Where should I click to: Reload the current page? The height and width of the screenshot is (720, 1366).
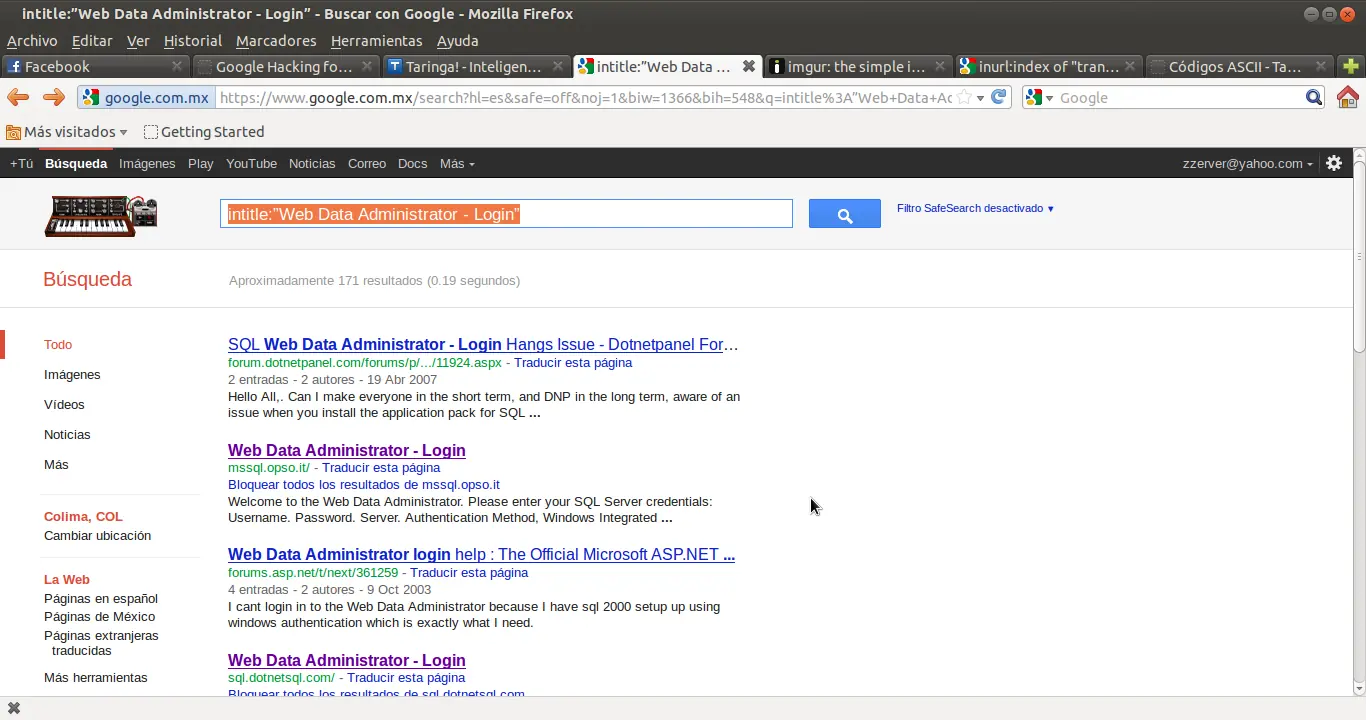click(x=998, y=97)
